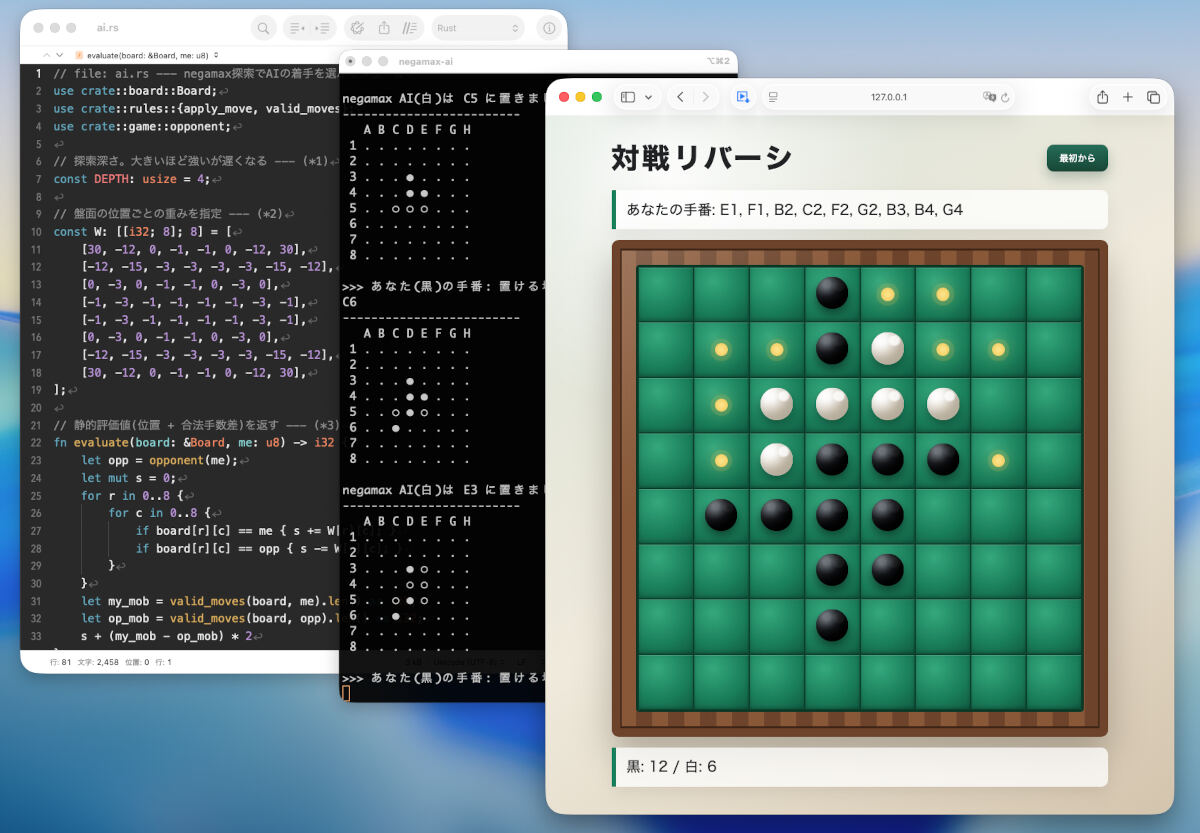
Task: Click the ai.rs editor window title
Action: tap(108, 28)
